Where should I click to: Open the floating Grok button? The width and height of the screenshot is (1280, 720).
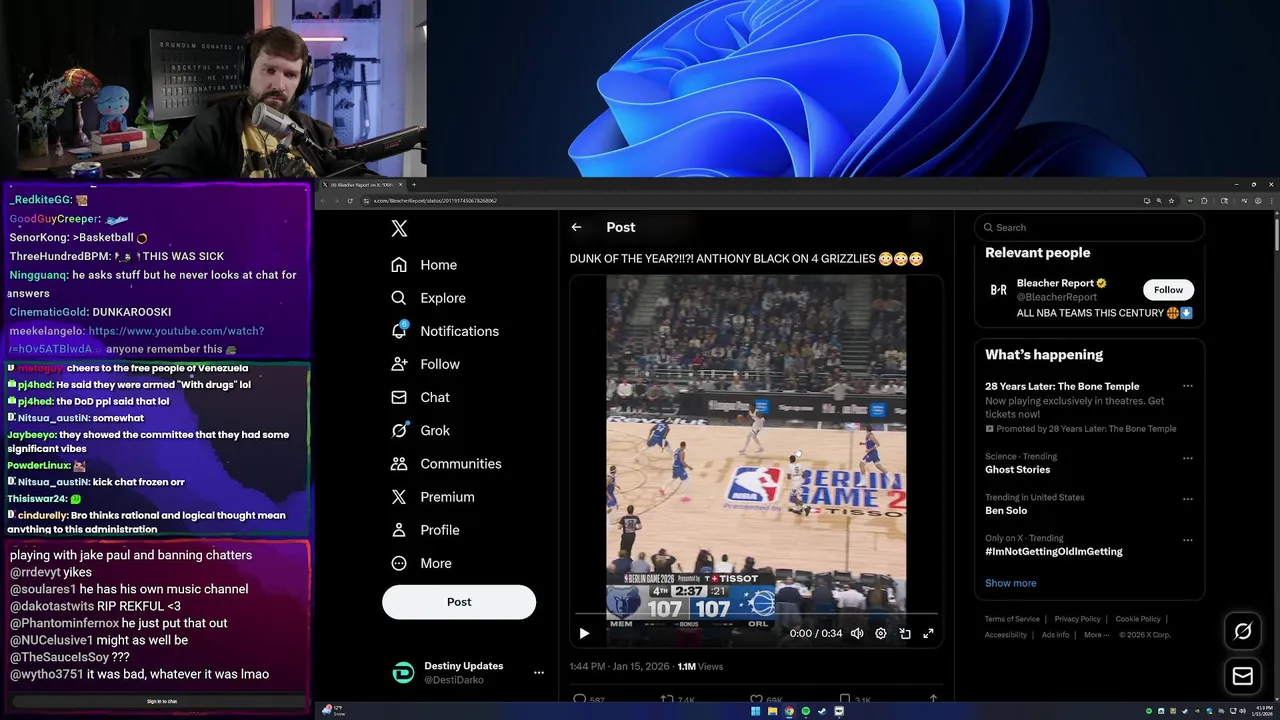coord(1243,631)
